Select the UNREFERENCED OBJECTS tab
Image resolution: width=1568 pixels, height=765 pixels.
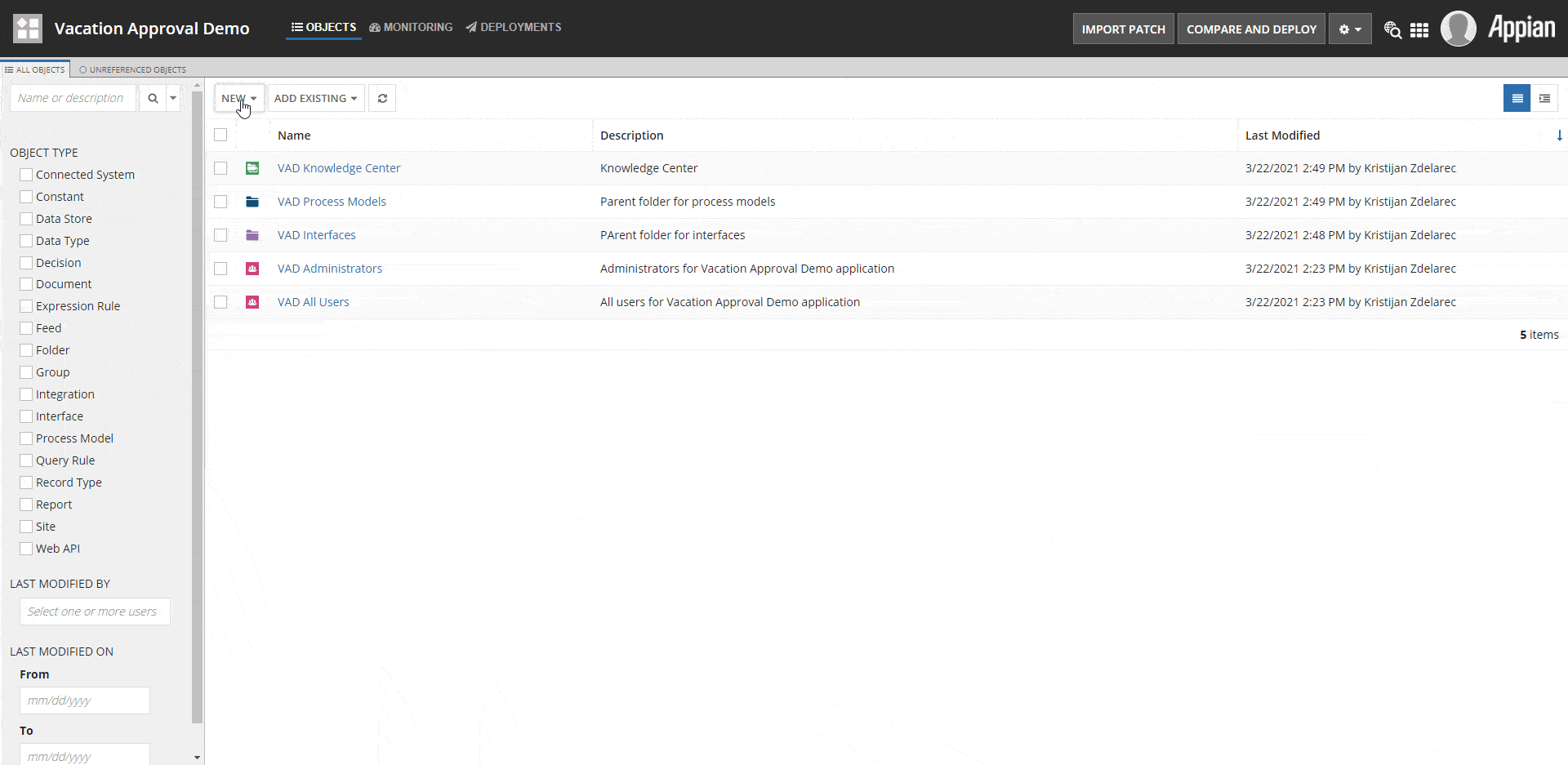pyautogui.click(x=132, y=69)
